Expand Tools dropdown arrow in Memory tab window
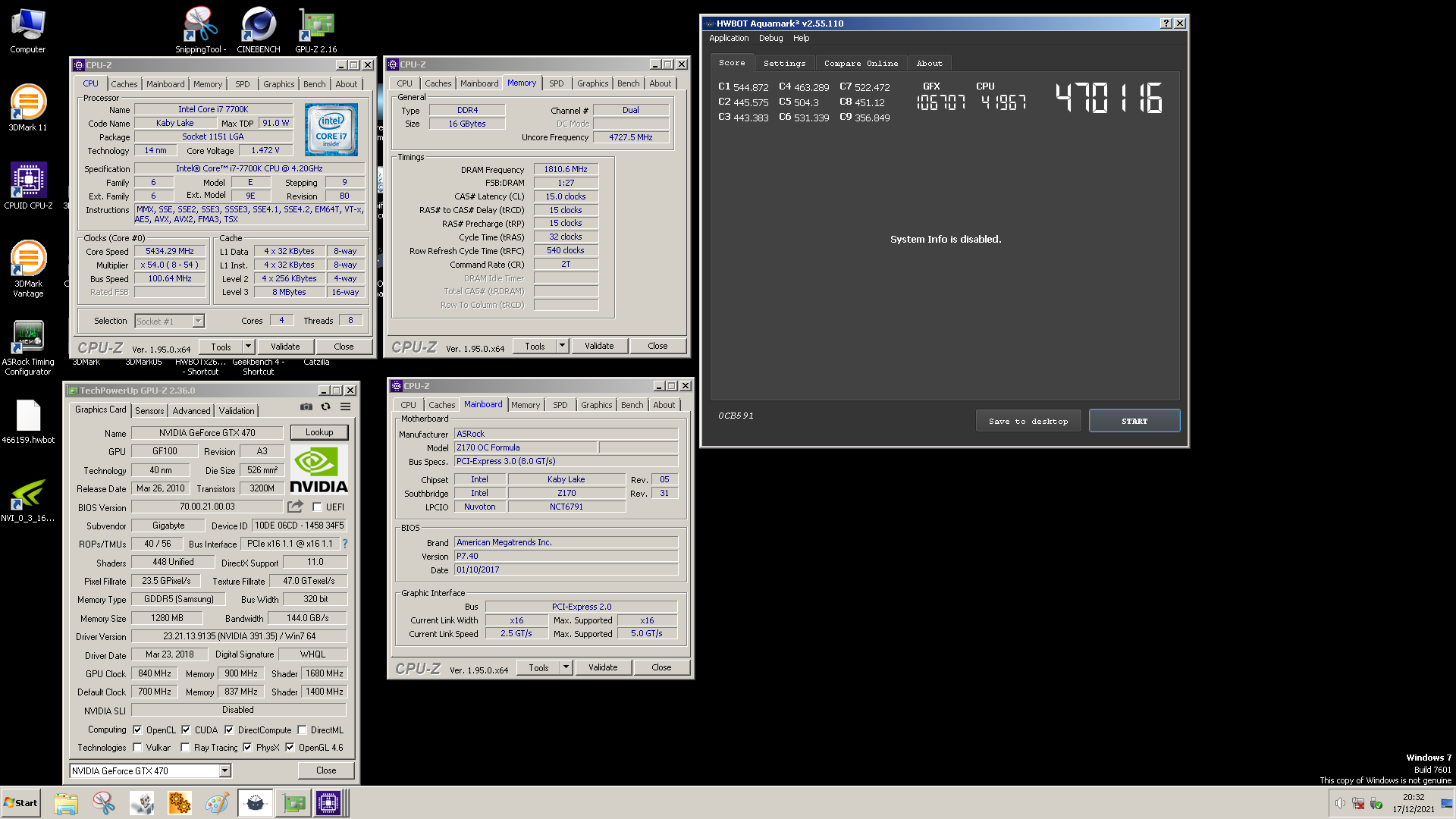This screenshot has width=1456, height=819. 562,346
